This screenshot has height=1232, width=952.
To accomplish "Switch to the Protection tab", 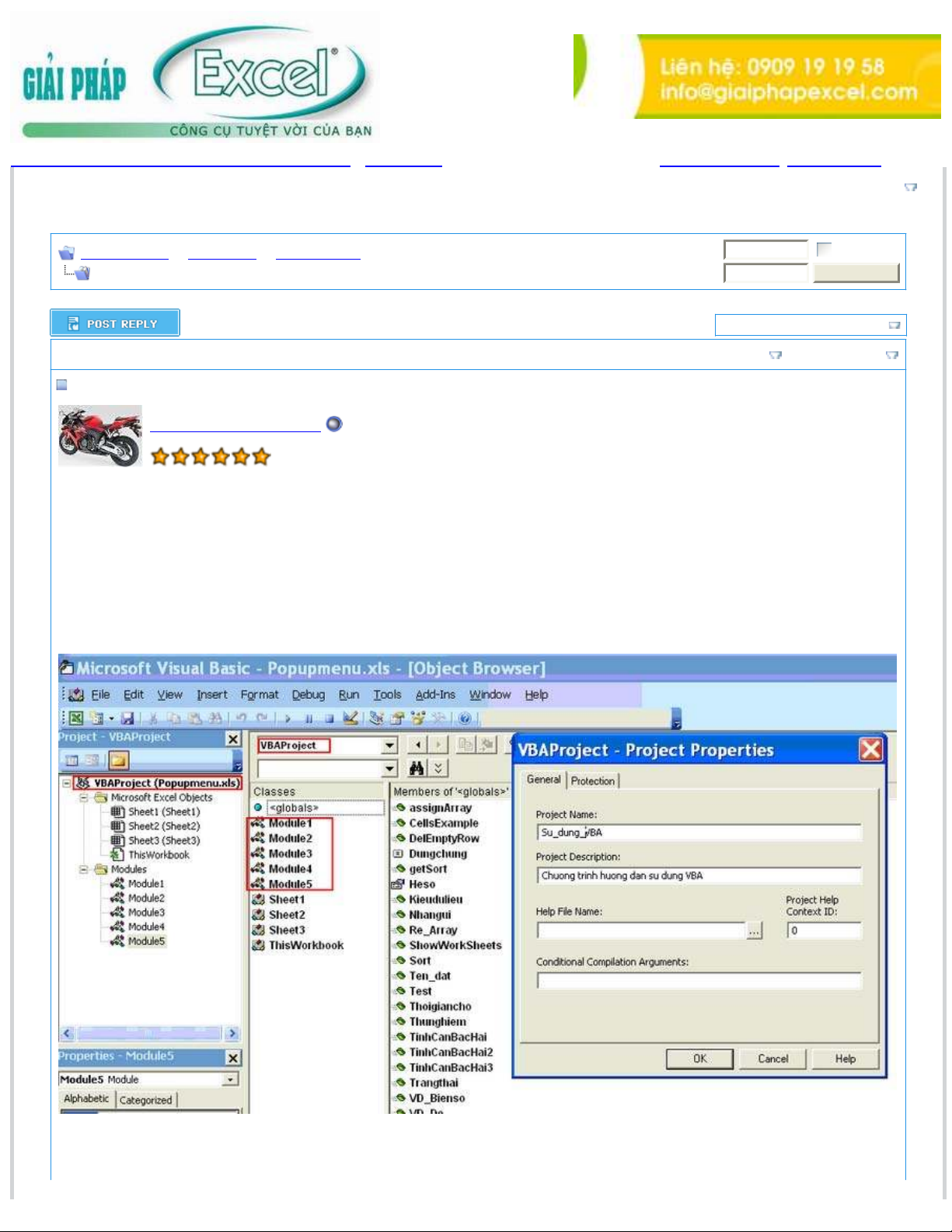I will point(592,780).
